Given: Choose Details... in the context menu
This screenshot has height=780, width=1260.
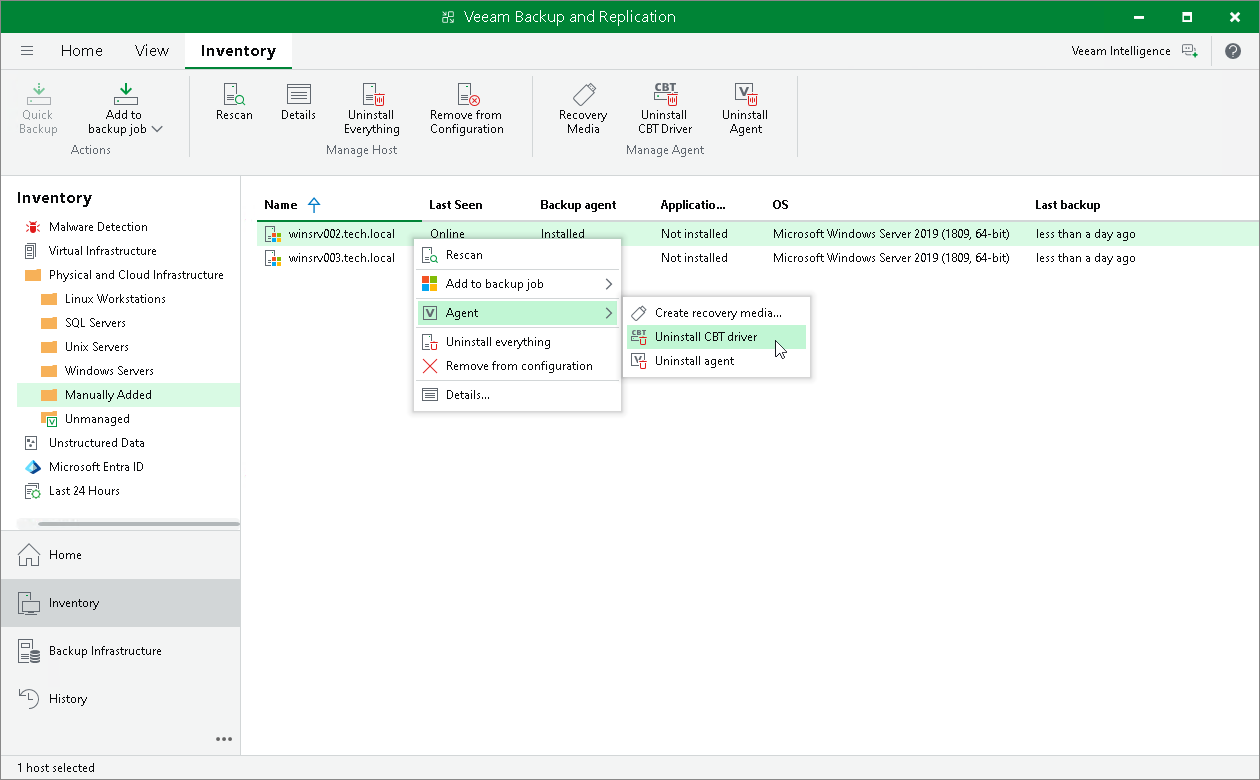Looking at the screenshot, I should pyautogui.click(x=517, y=395).
